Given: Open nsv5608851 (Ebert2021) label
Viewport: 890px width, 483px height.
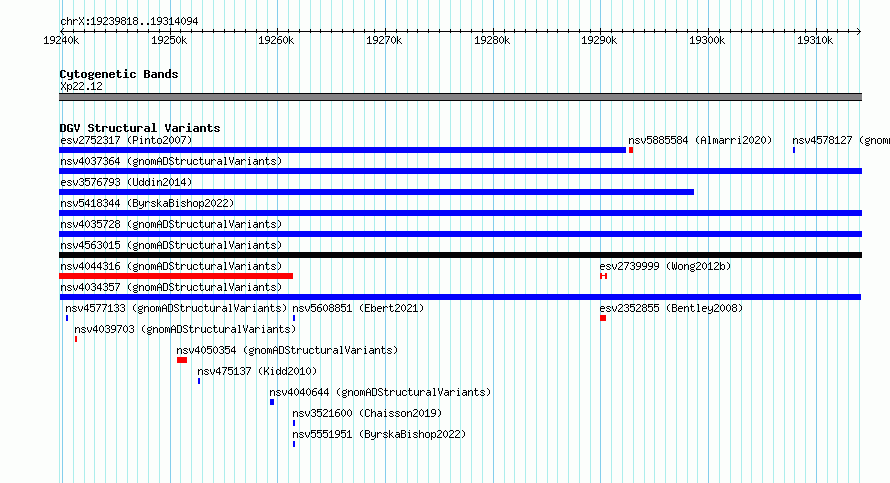Looking at the screenshot, I should point(358,308).
